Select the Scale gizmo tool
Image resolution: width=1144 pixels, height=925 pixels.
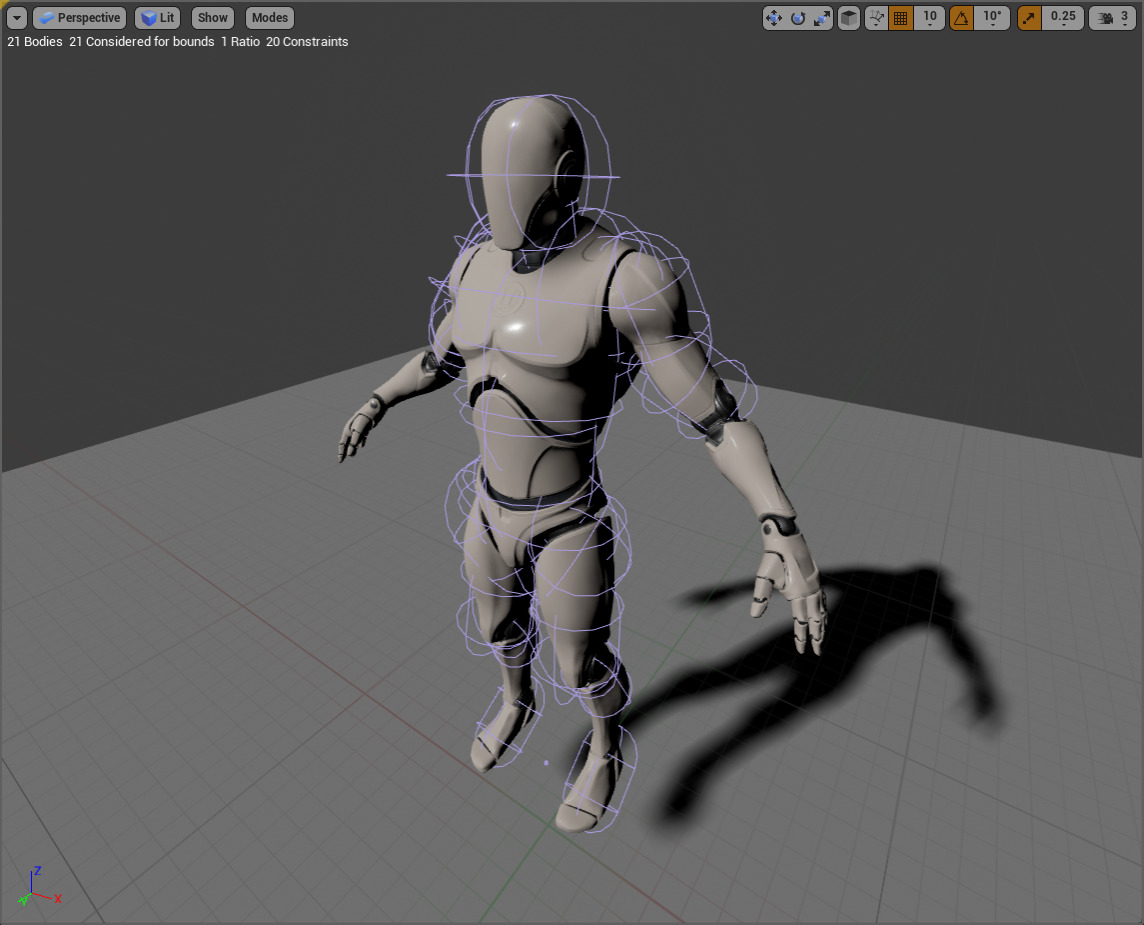822,18
